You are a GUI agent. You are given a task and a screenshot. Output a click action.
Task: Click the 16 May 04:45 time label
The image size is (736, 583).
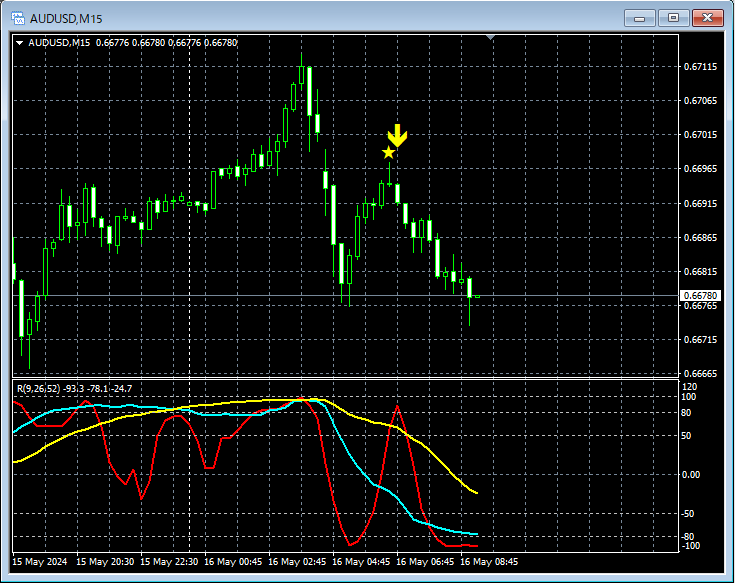tap(360, 561)
